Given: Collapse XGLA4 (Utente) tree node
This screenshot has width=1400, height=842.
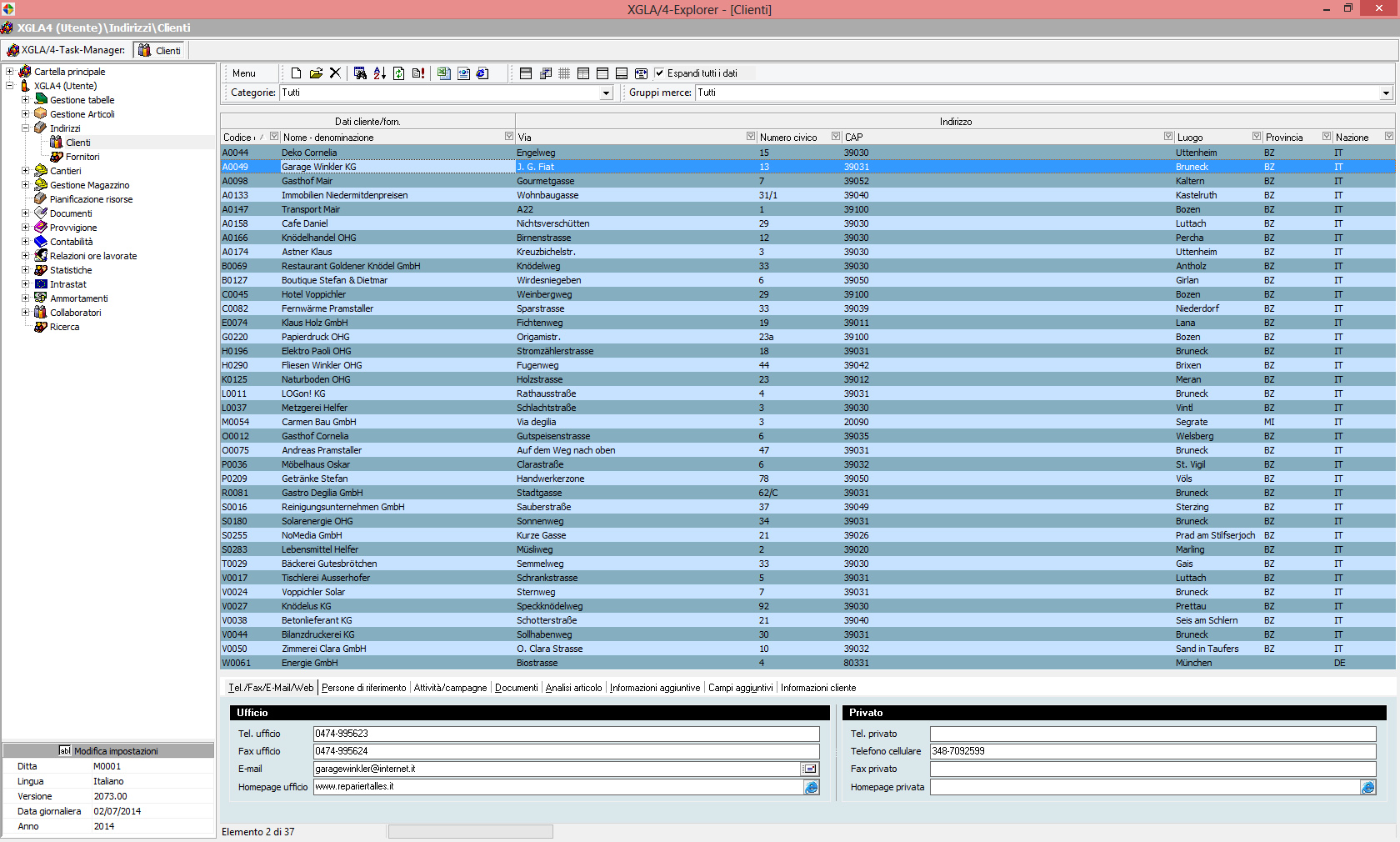Looking at the screenshot, I should pos(10,86).
